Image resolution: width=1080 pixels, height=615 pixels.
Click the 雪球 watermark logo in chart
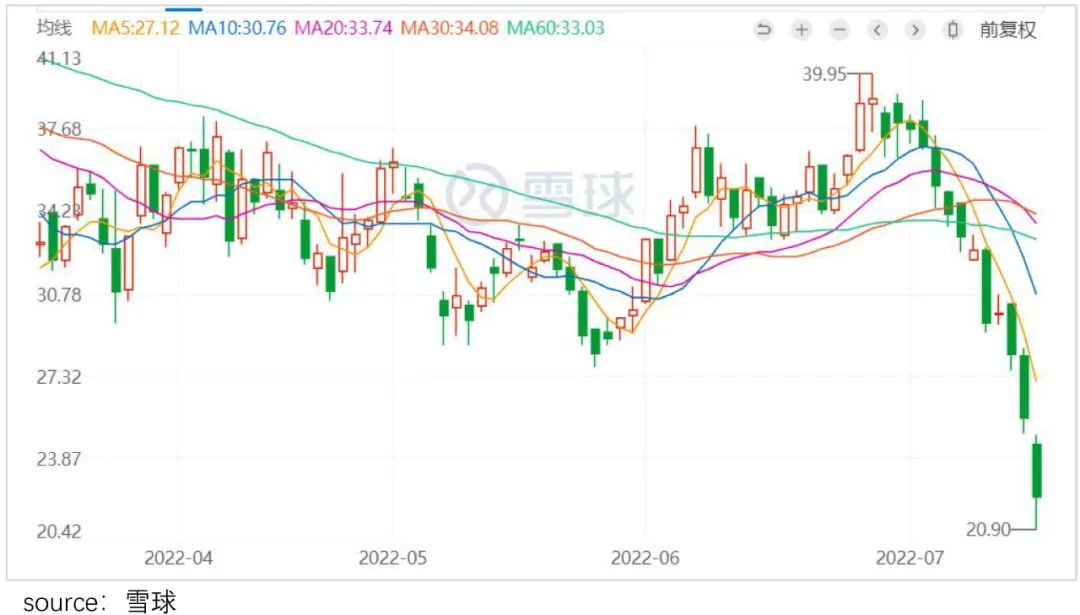tap(541, 193)
